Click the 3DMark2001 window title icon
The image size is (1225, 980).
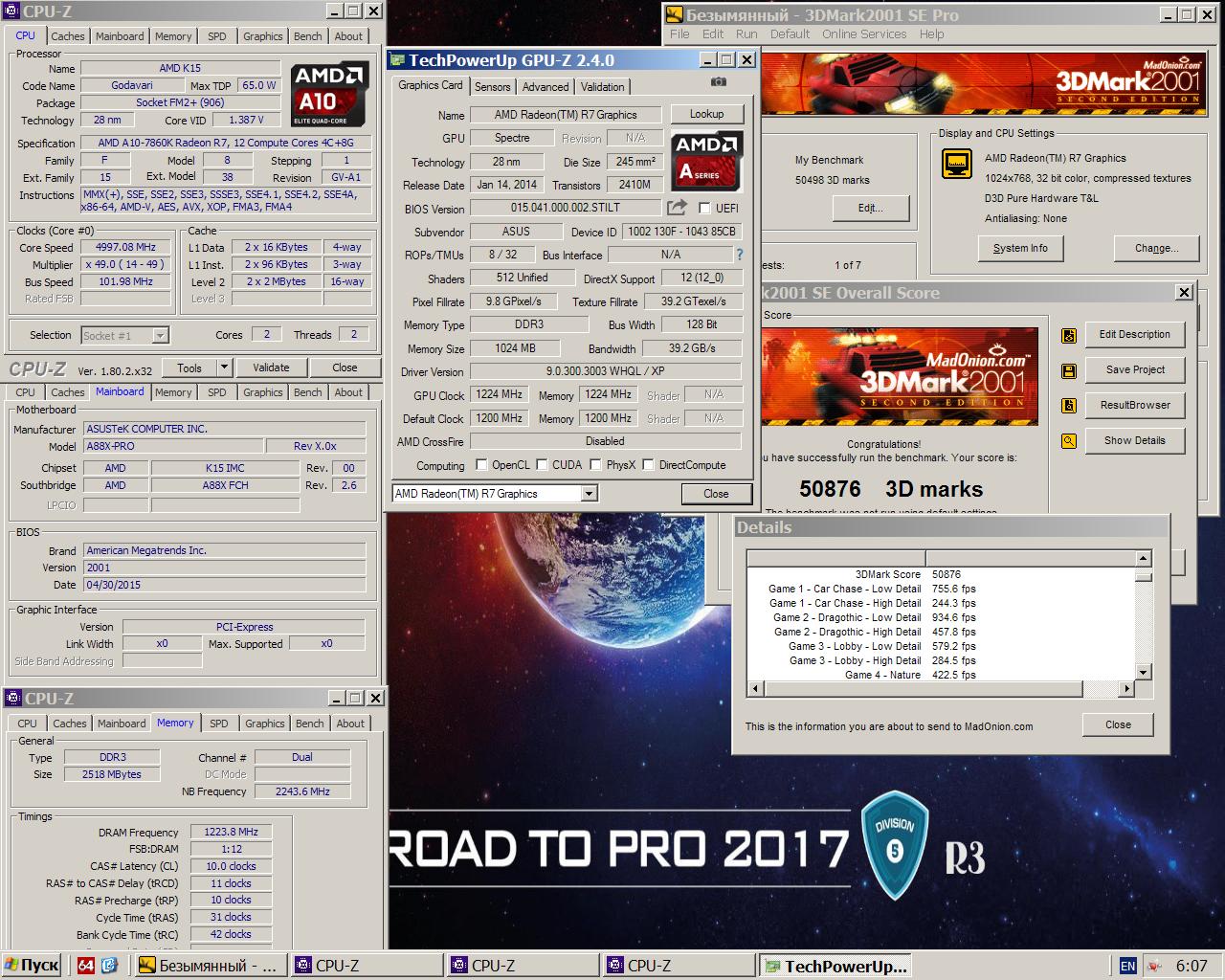pyautogui.click(x=674, y=14)
